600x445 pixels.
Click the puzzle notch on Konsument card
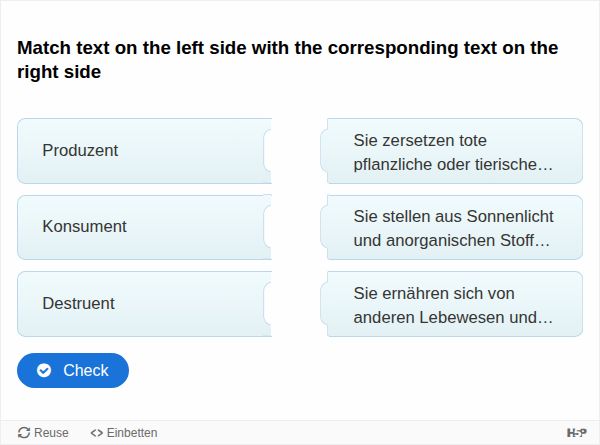pyautogui.click(x=268, y=227)
